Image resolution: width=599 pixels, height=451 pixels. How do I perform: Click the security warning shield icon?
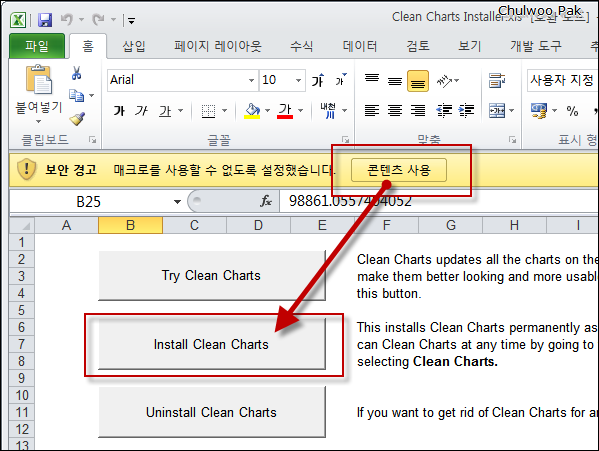coord(26,169)
